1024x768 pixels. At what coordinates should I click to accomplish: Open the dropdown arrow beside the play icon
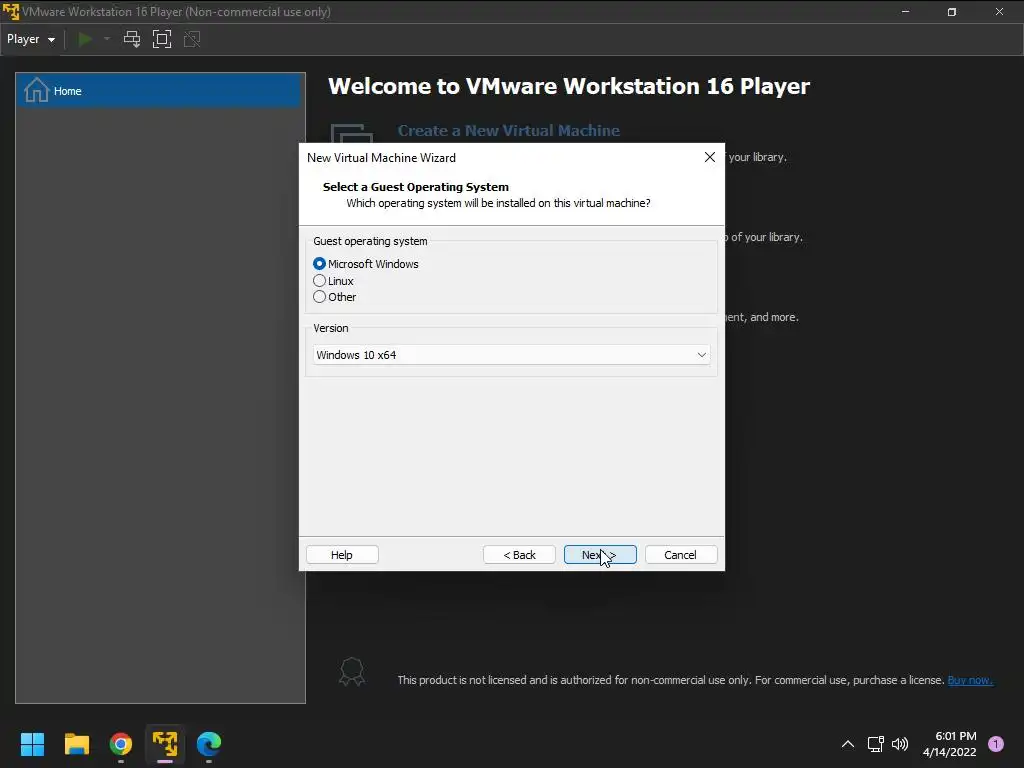point(107,39)
